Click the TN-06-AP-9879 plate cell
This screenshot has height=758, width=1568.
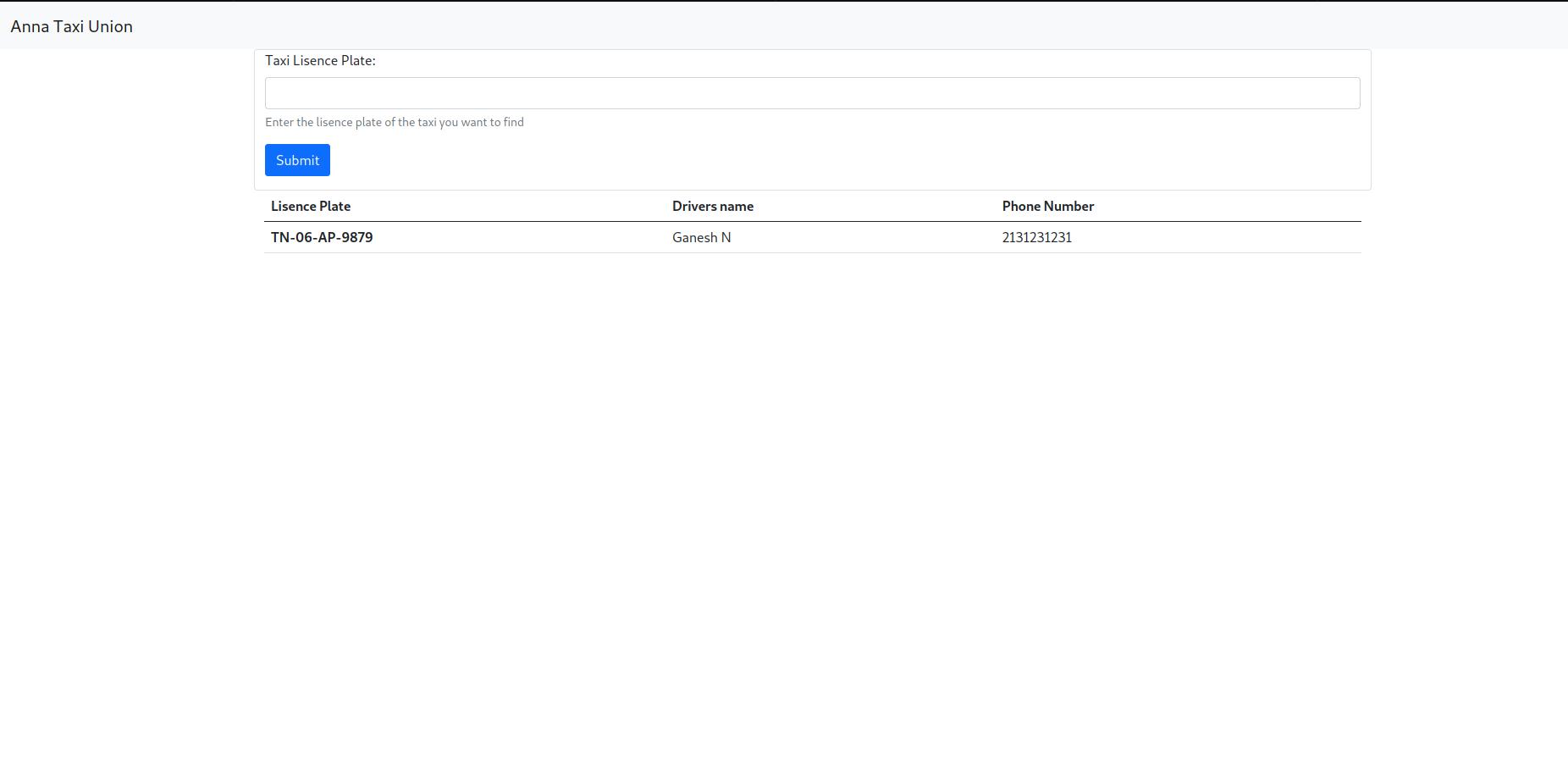coord(322,237)
